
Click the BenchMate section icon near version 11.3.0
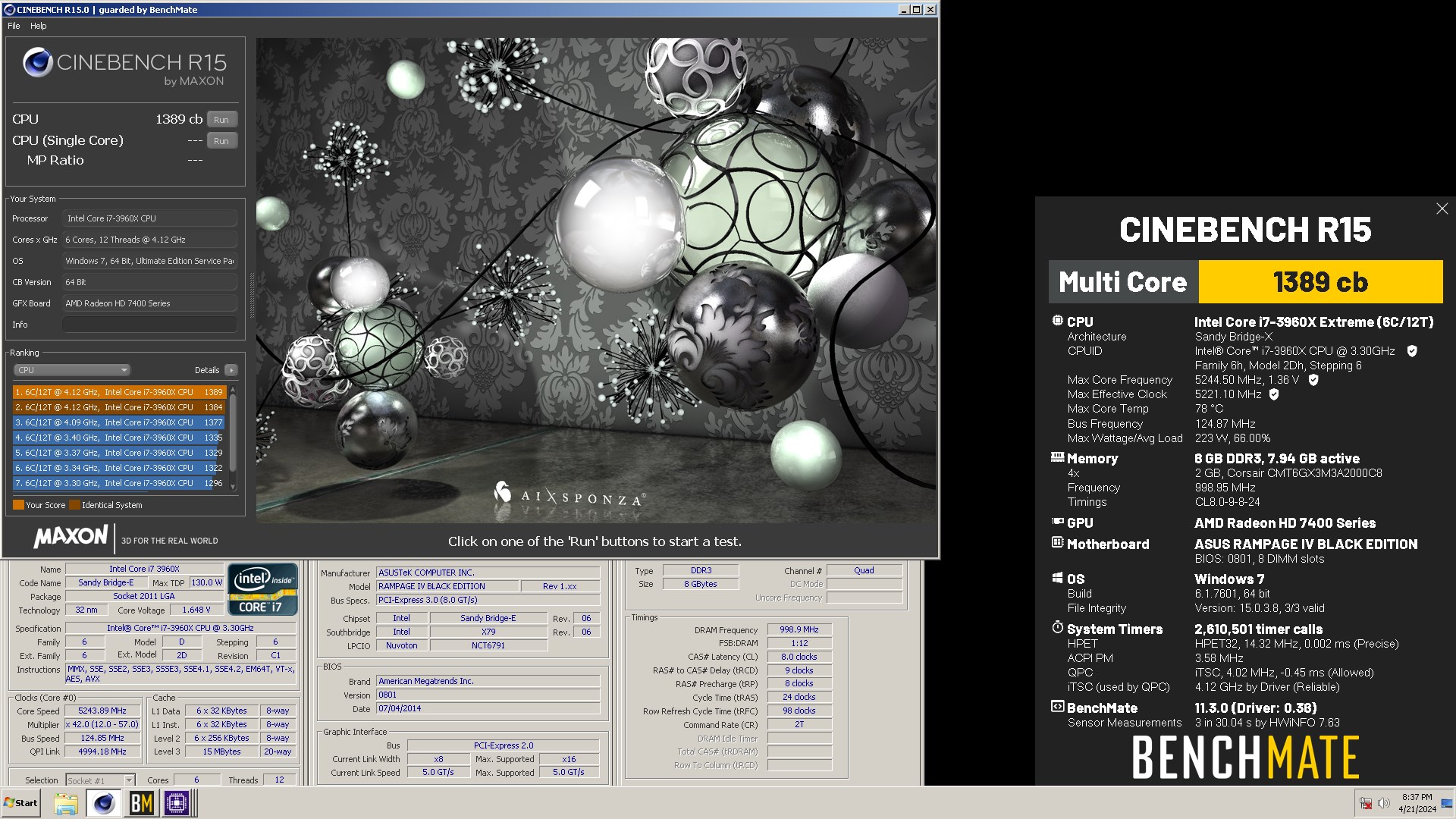coord(1057,707)
